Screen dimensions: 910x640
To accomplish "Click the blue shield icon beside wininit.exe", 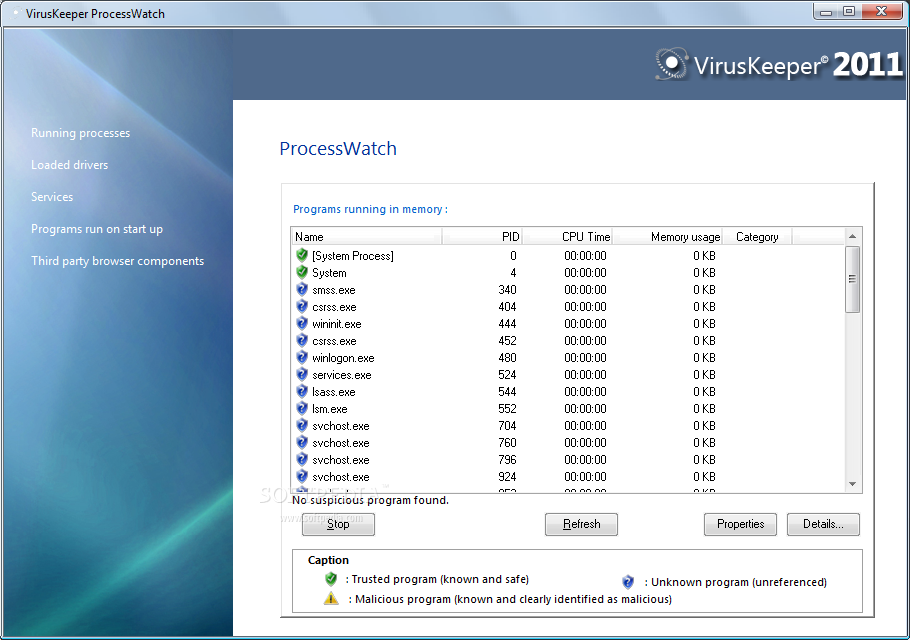I will 302,323.
